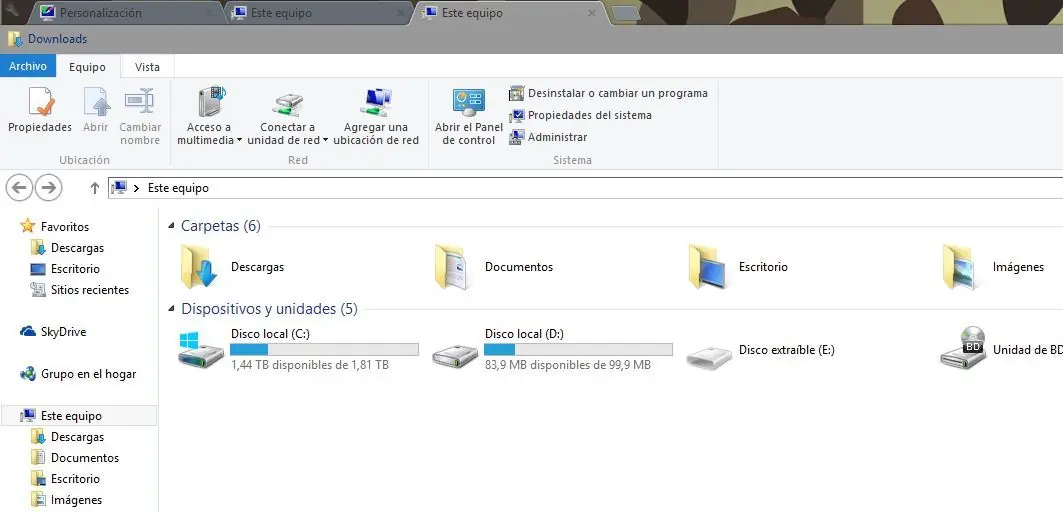
Task: Click Administrar in Sistema group
Action: (x=548, y=137)
